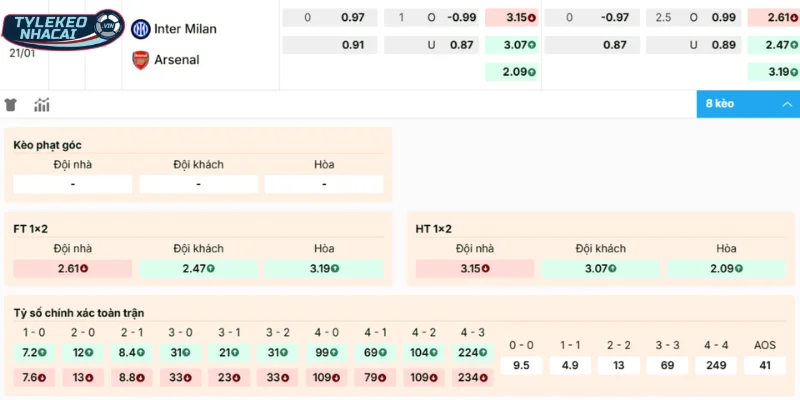Viewport: 800px width, 400px height.
Task: Collapse the 8 kèo panel
Action: 786,104
